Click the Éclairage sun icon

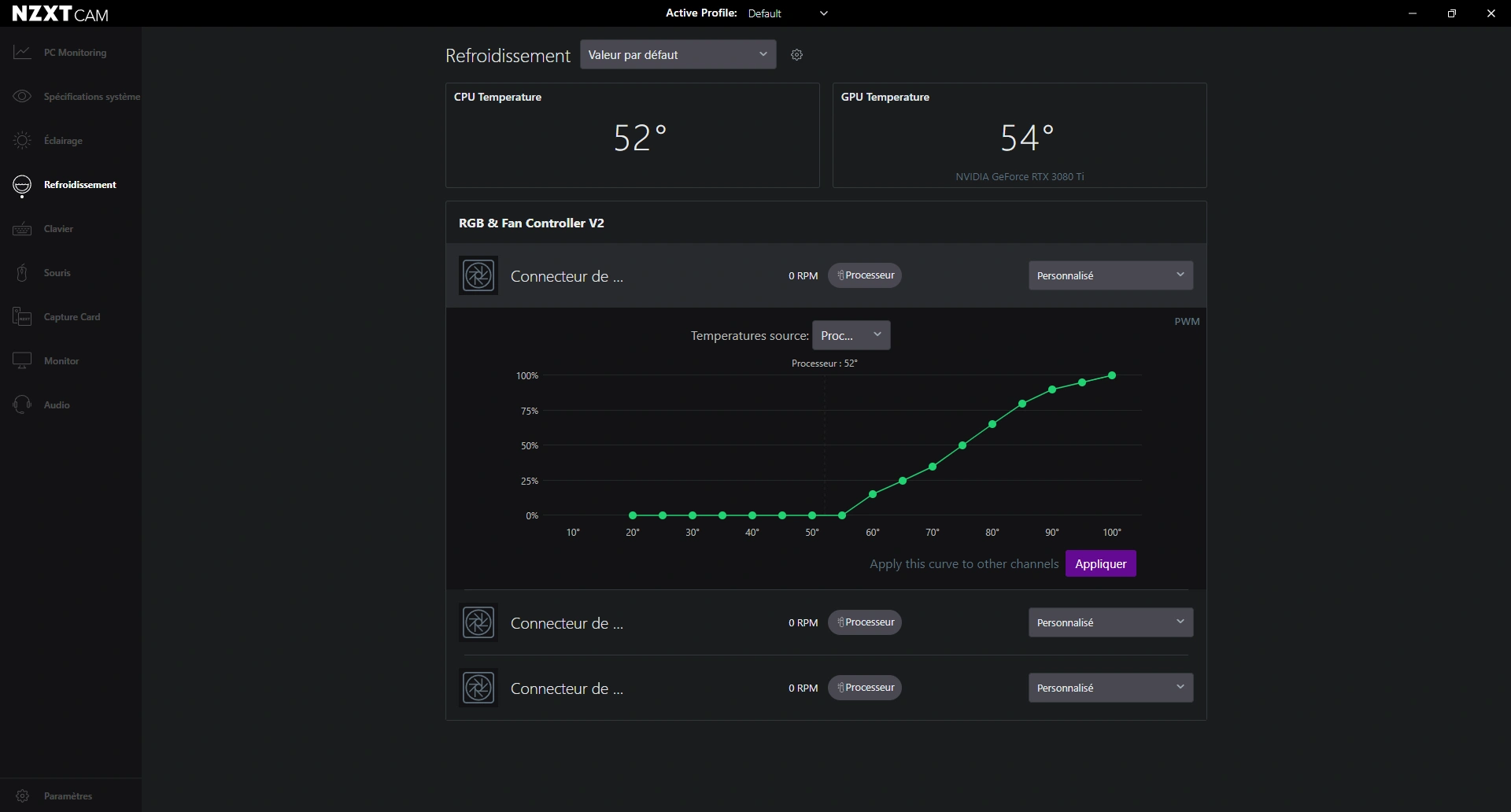22,140
